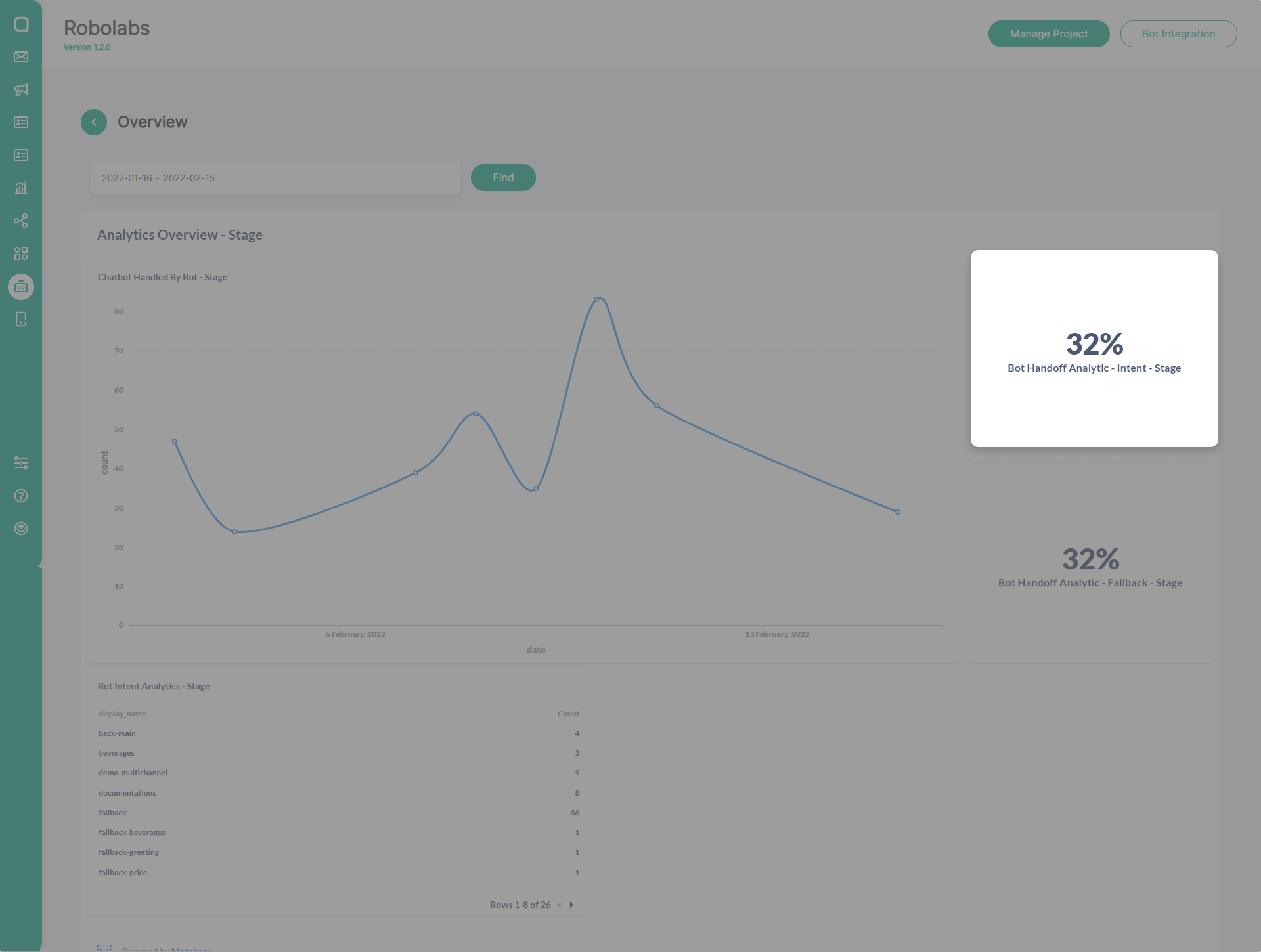Click the date range input field

275,178
